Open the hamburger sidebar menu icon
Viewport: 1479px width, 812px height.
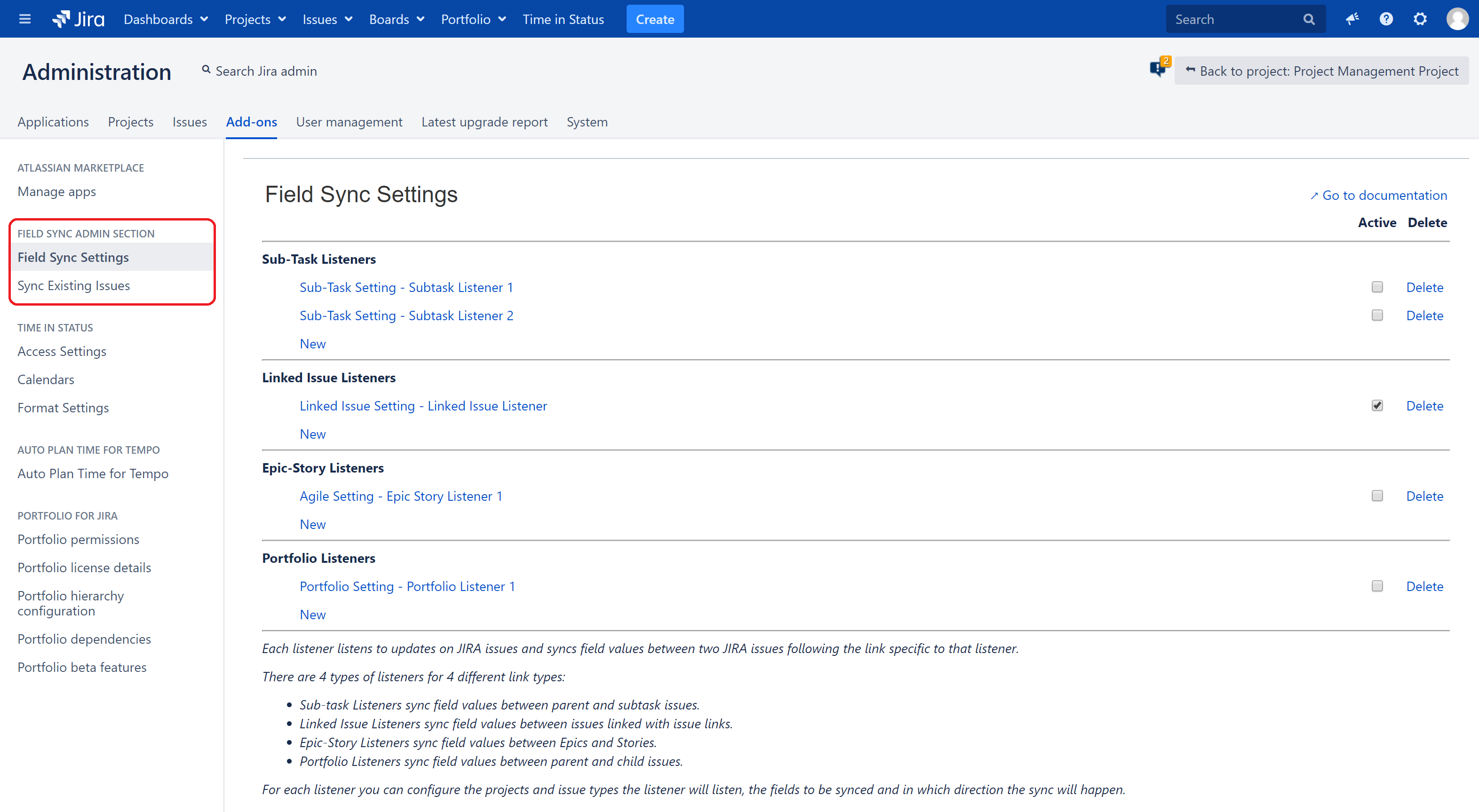(x=24, y=19)
